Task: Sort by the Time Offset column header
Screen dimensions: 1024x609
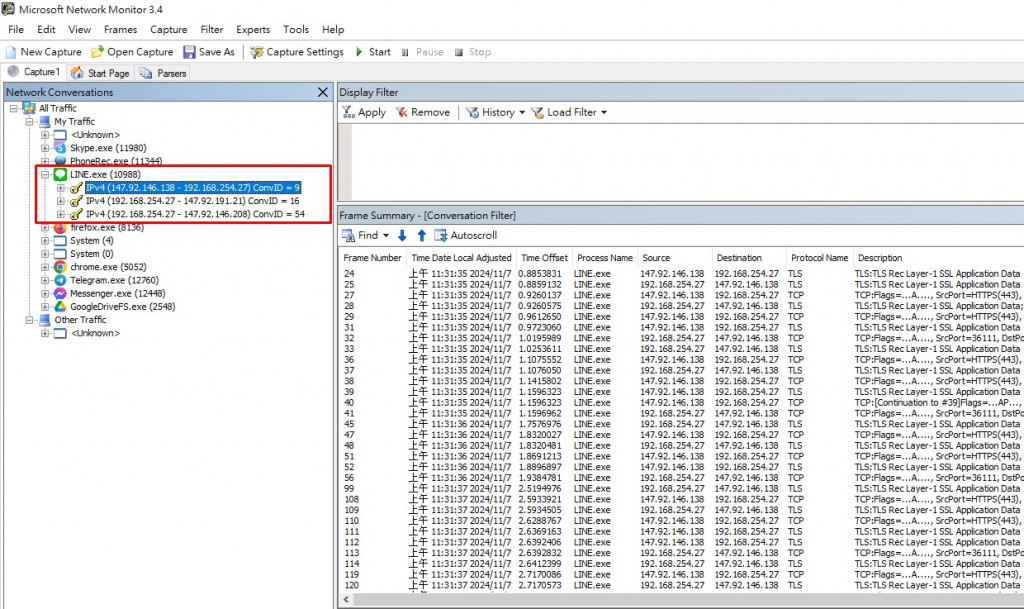Action: 545,258
